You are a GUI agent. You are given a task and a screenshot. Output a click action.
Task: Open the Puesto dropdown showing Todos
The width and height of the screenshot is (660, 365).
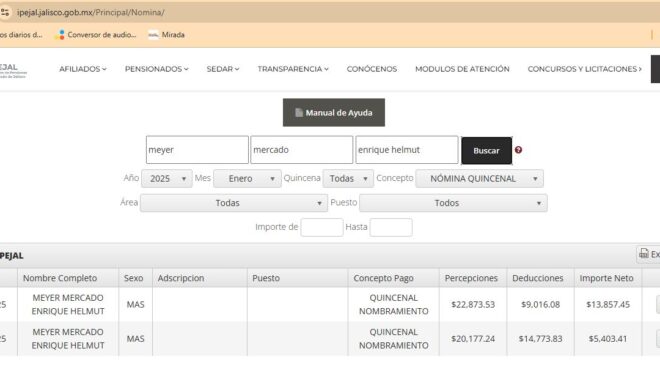[453, 203]
